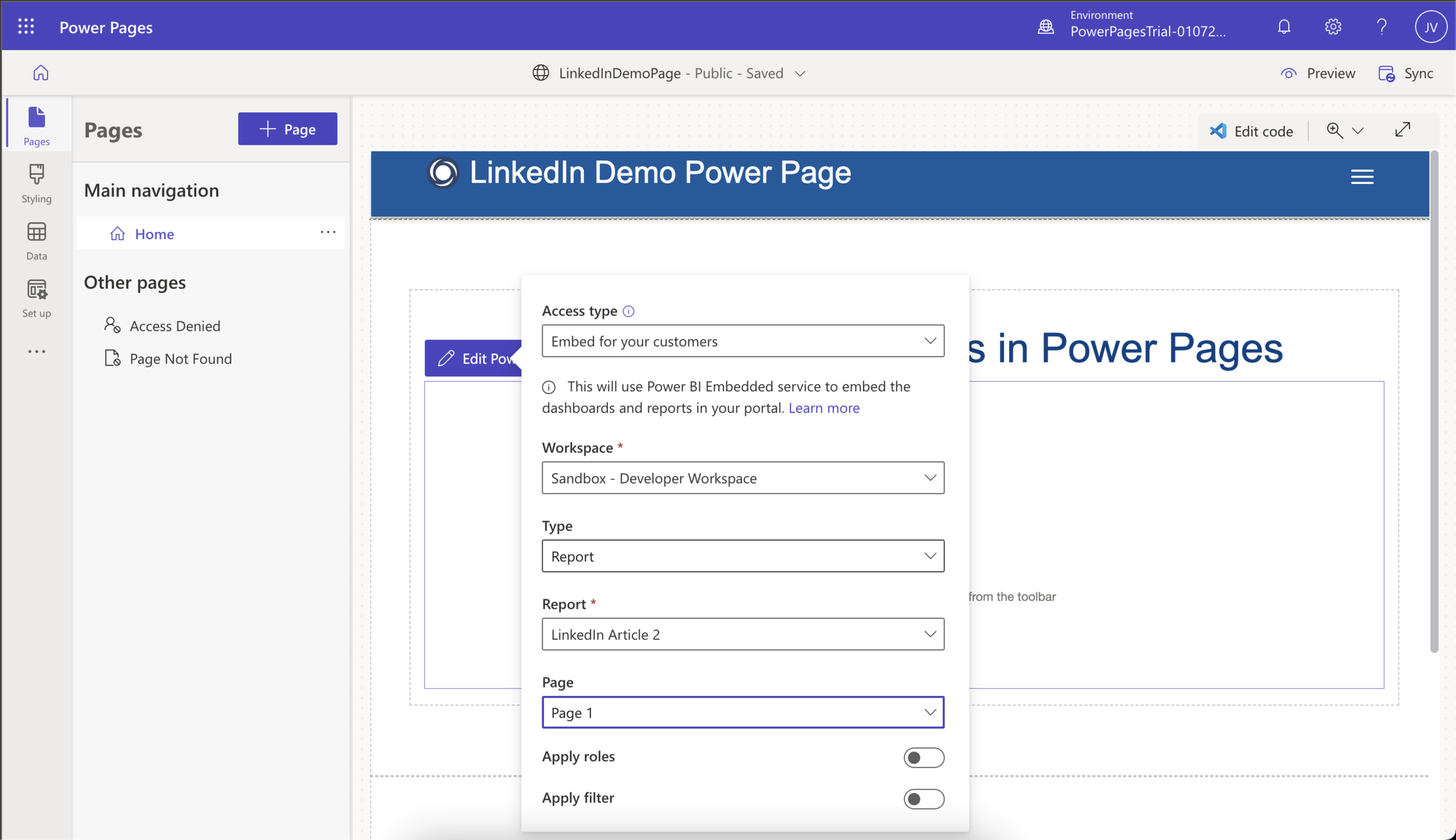Image resolution: width=1456 pixels, height=840 pixels.
Task: Open the Data workspace
Action: point(37,241)
